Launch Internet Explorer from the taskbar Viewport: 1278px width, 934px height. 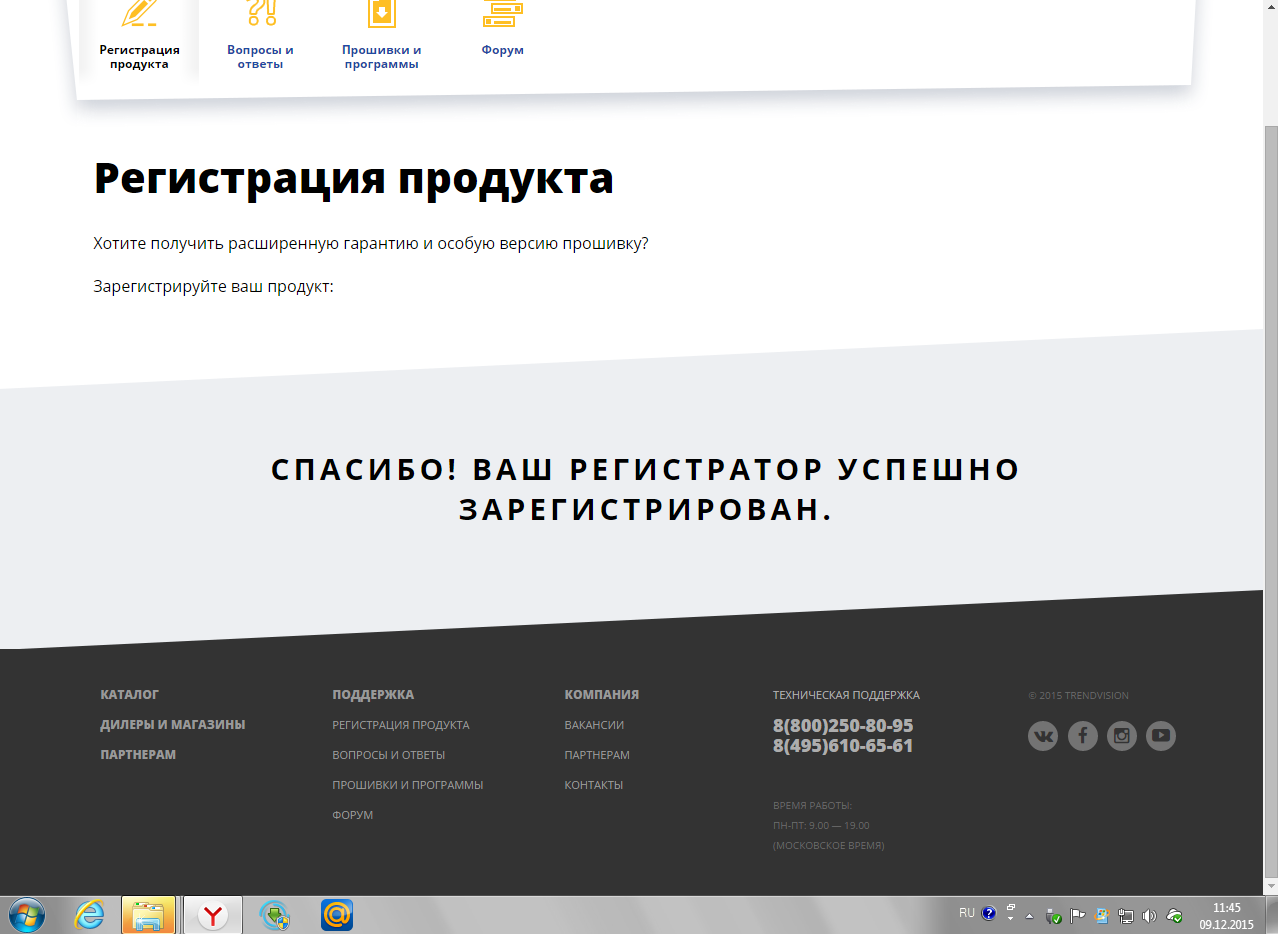point(89,915)
